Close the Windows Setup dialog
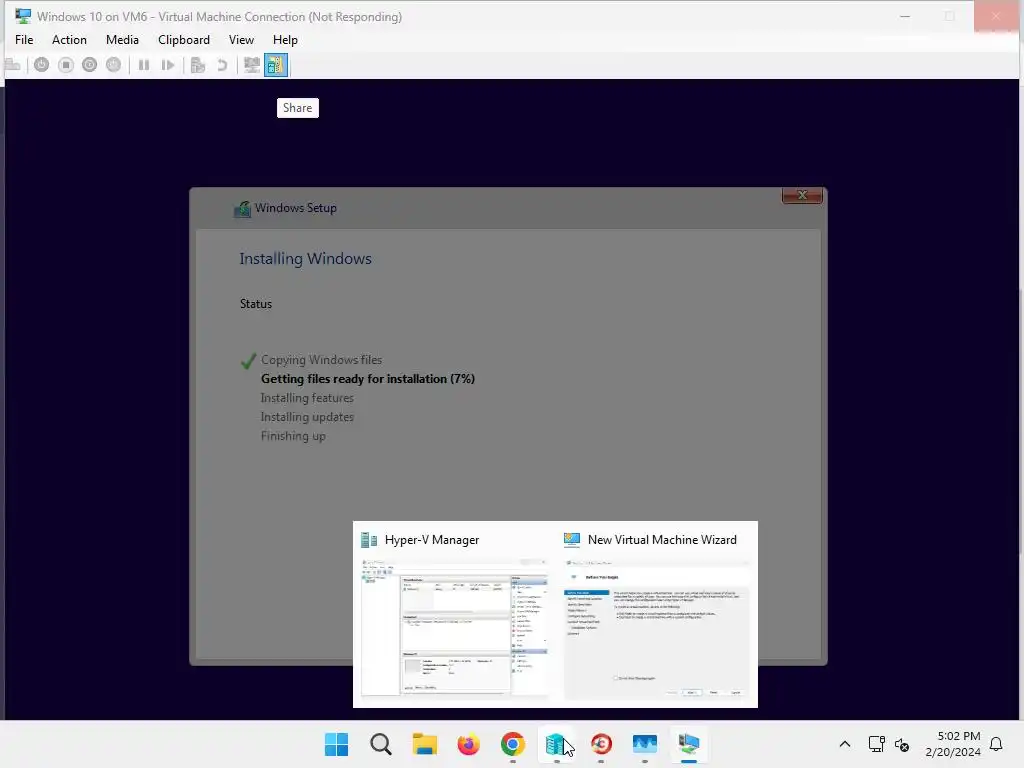 tap(802, 195)
